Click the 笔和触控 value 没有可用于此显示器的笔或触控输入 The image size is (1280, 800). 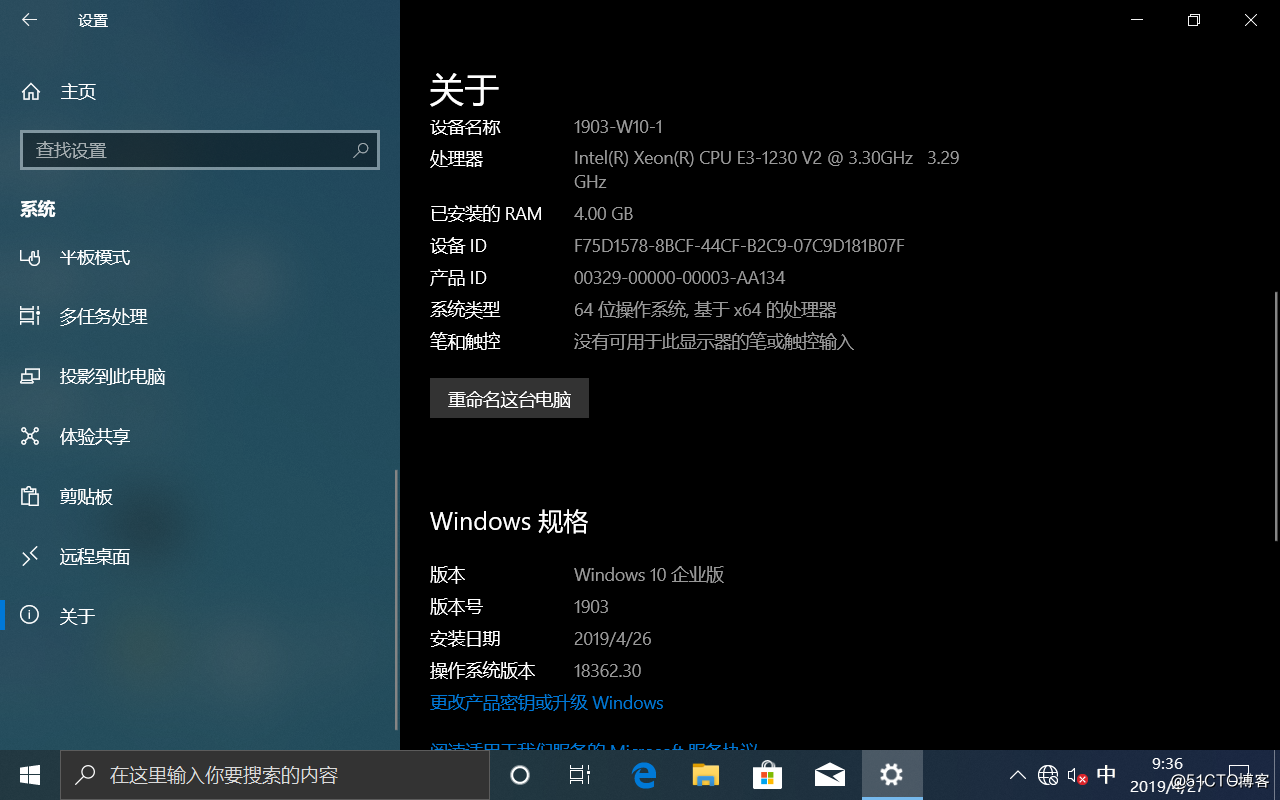pos(714,341)
